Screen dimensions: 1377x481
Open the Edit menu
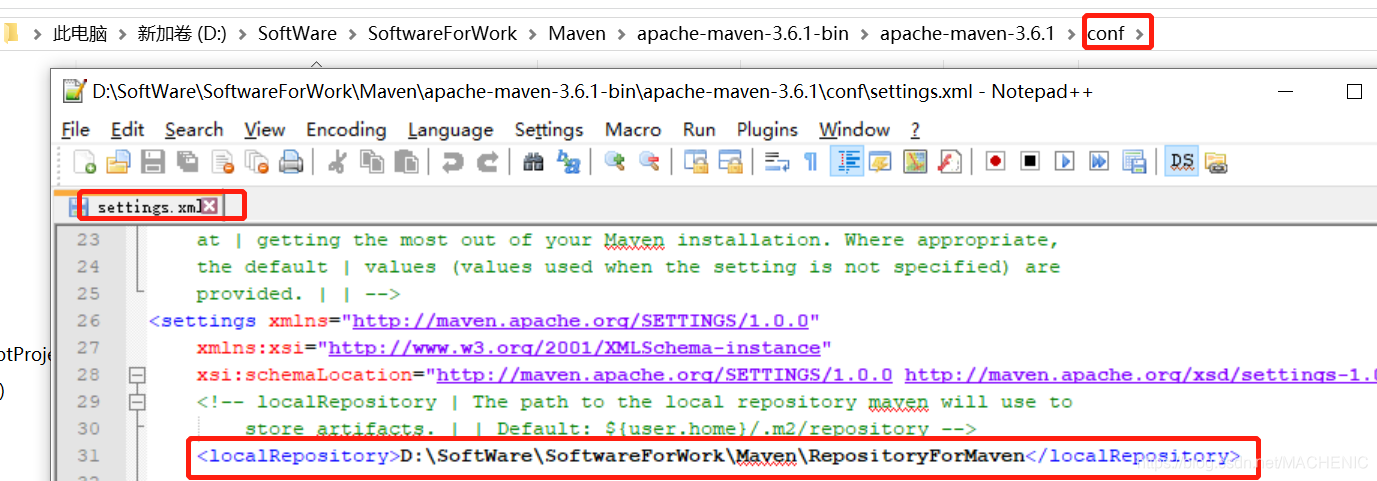[x=127, y=130]
